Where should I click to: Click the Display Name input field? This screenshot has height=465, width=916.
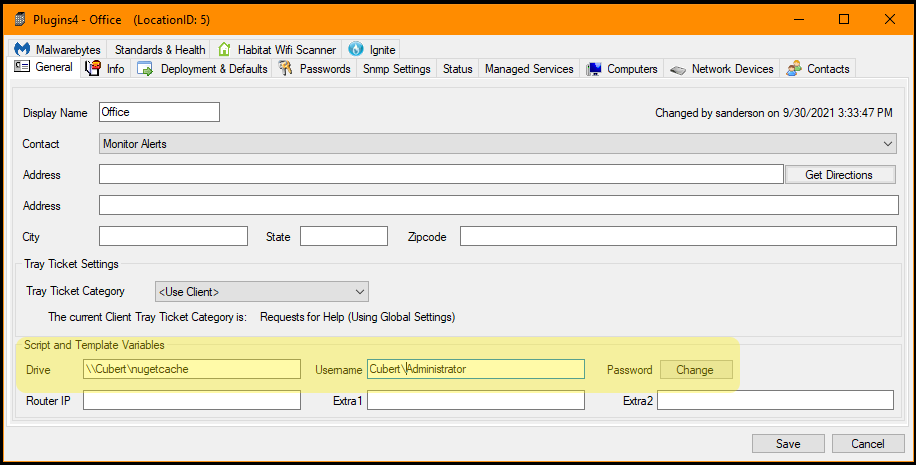coord(159,112)
